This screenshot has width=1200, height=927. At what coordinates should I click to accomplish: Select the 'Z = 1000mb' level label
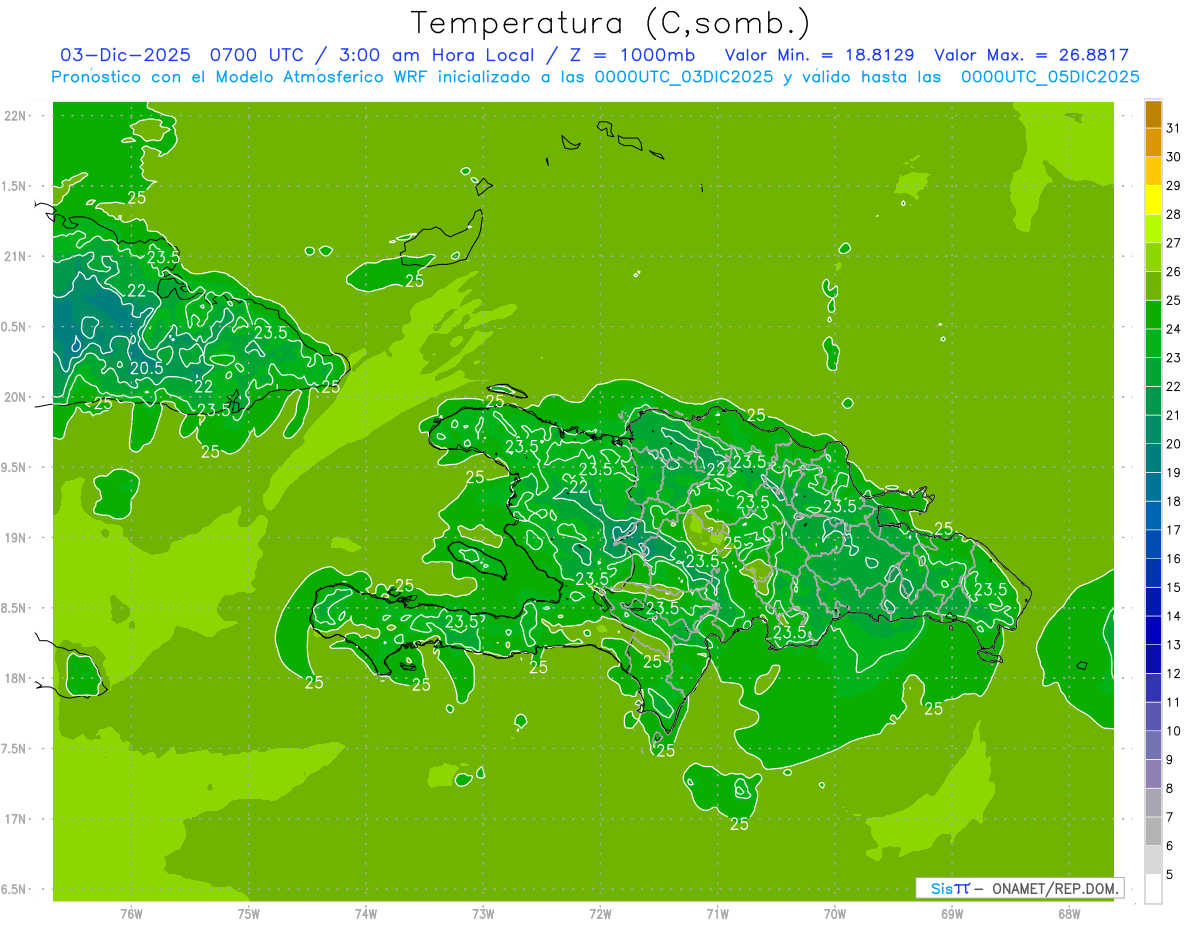tap(632, 55)
